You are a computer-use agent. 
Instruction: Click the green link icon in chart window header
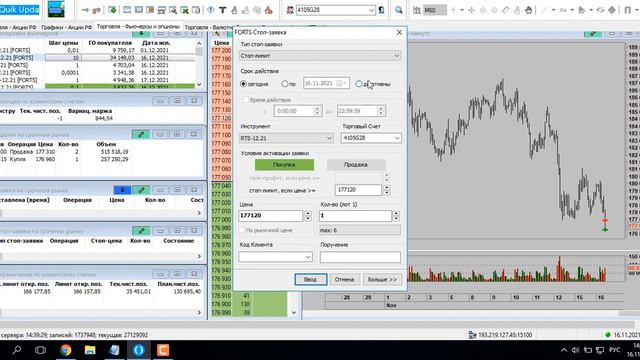coord(593,33)
